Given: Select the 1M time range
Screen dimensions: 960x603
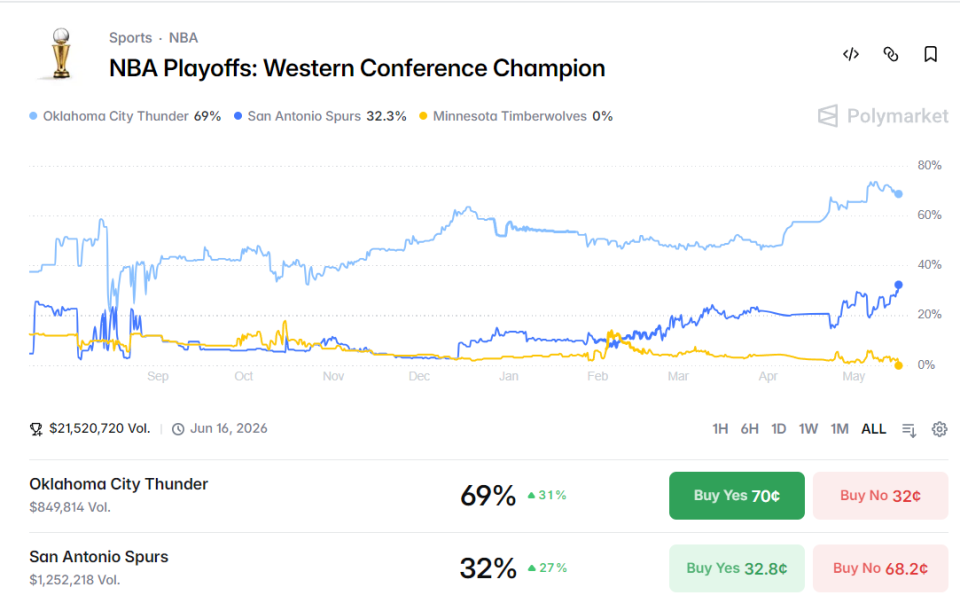Looking at the screenshot, I should coord(839,429).
